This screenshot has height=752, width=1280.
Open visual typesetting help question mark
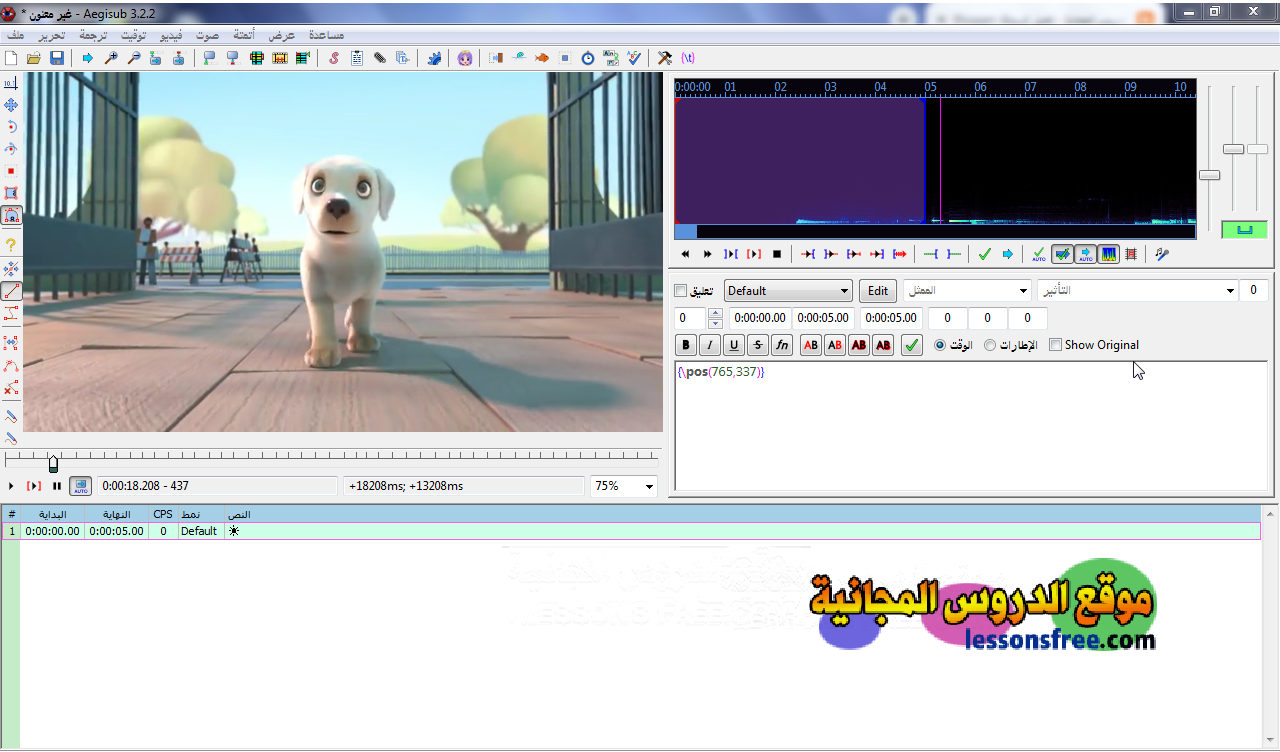[11, 245]
